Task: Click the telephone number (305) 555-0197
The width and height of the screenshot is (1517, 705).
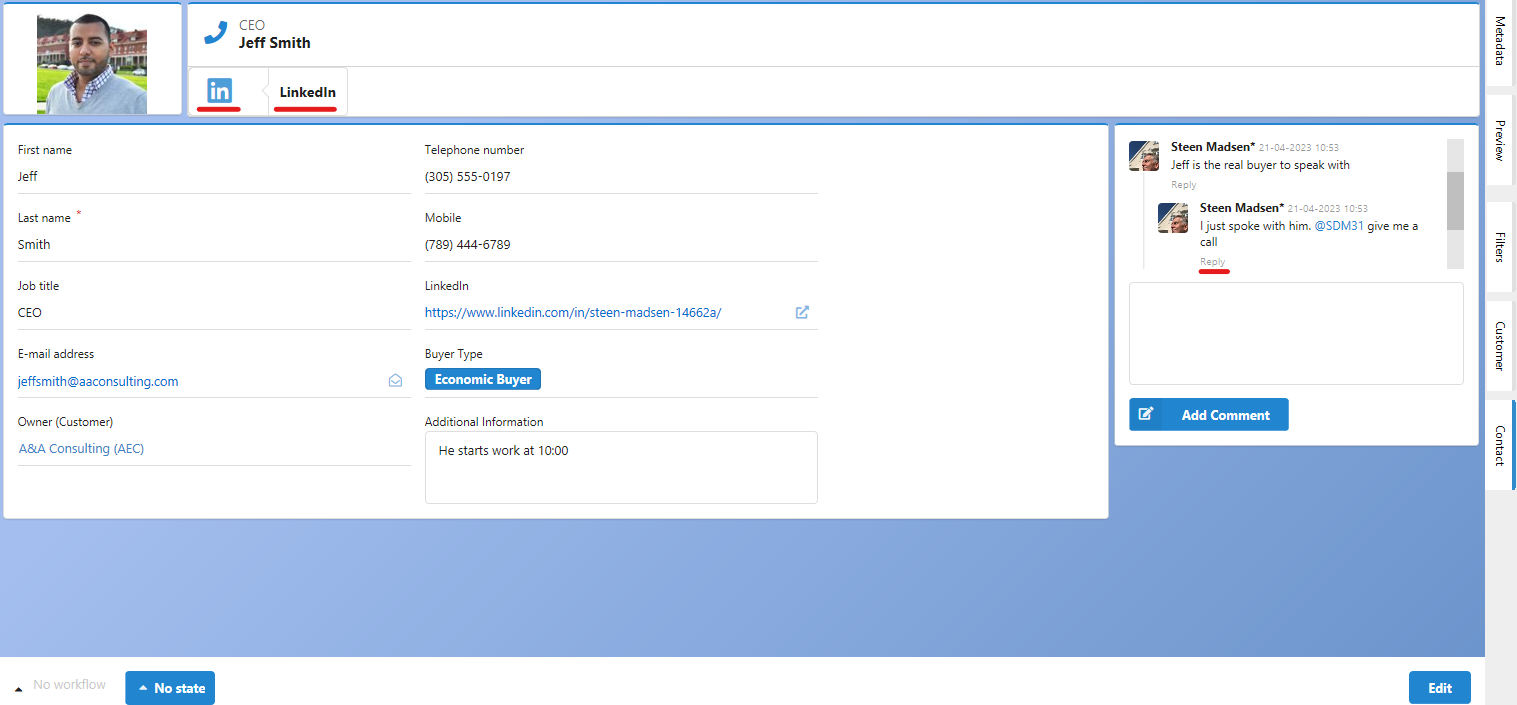Action: (x=467, y=176)
